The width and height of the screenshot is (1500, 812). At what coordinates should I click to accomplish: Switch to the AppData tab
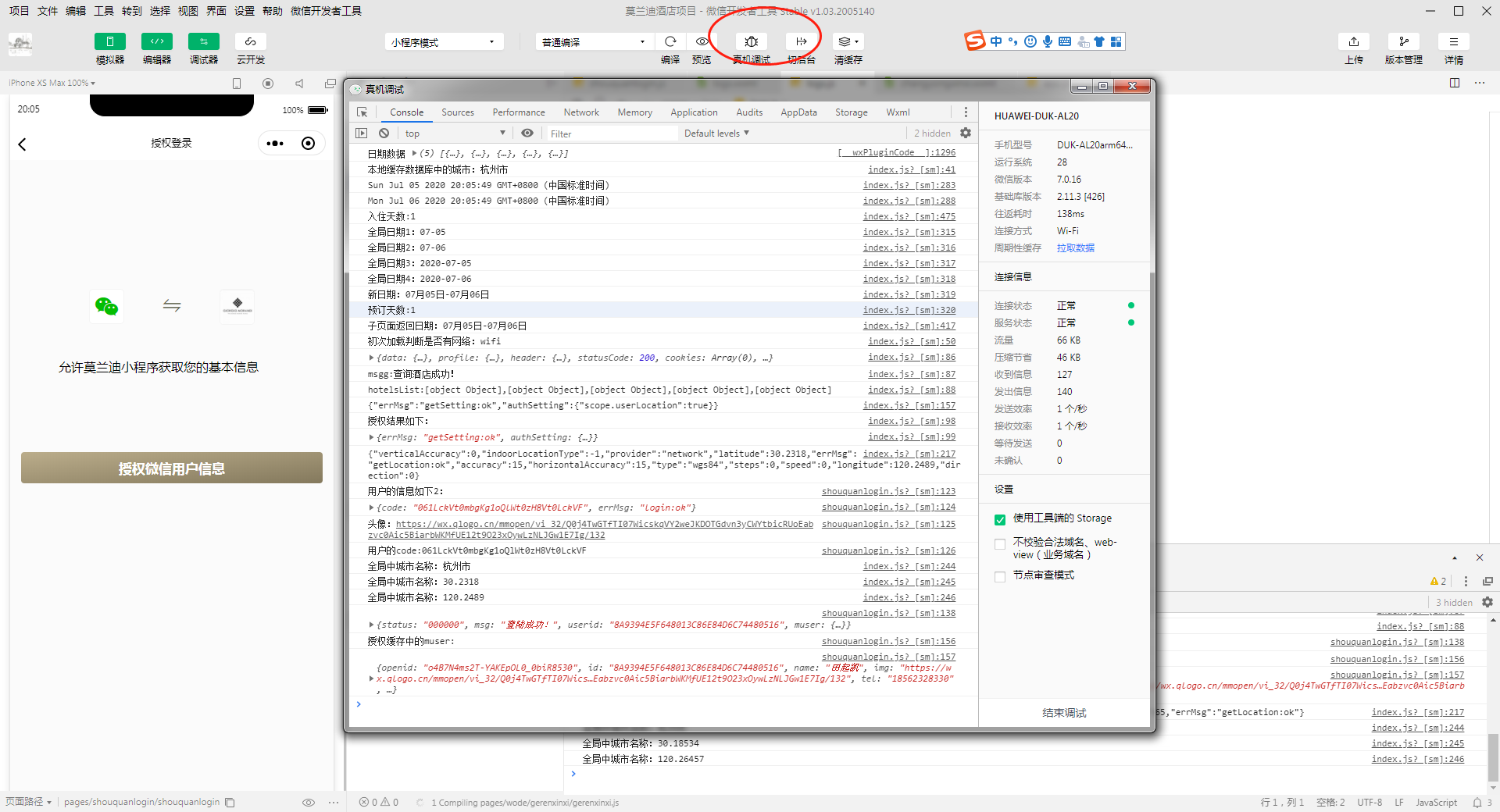click(798, 112)
